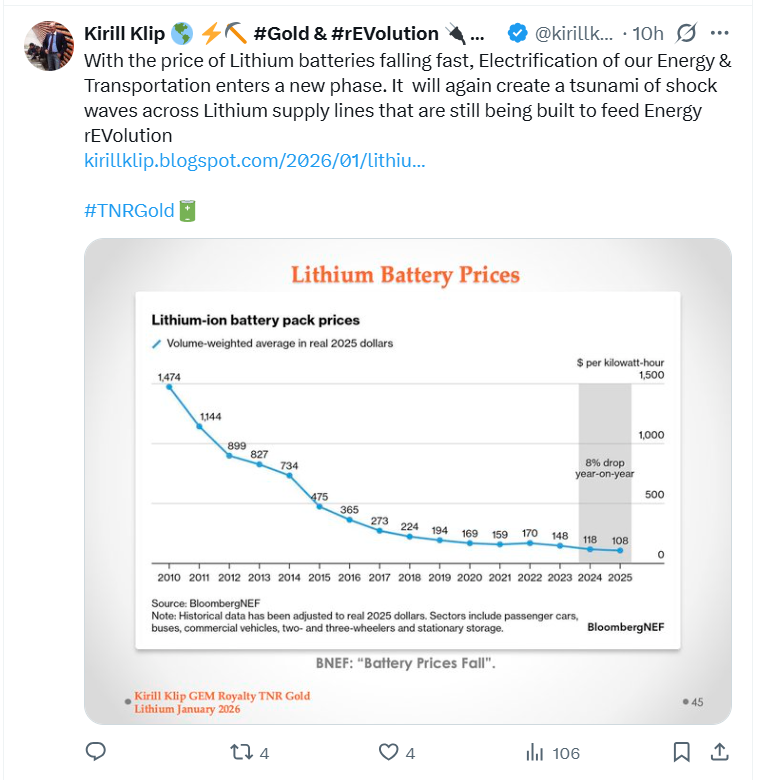
Task: Click the retweet count of 4
Action: (264, 753)
